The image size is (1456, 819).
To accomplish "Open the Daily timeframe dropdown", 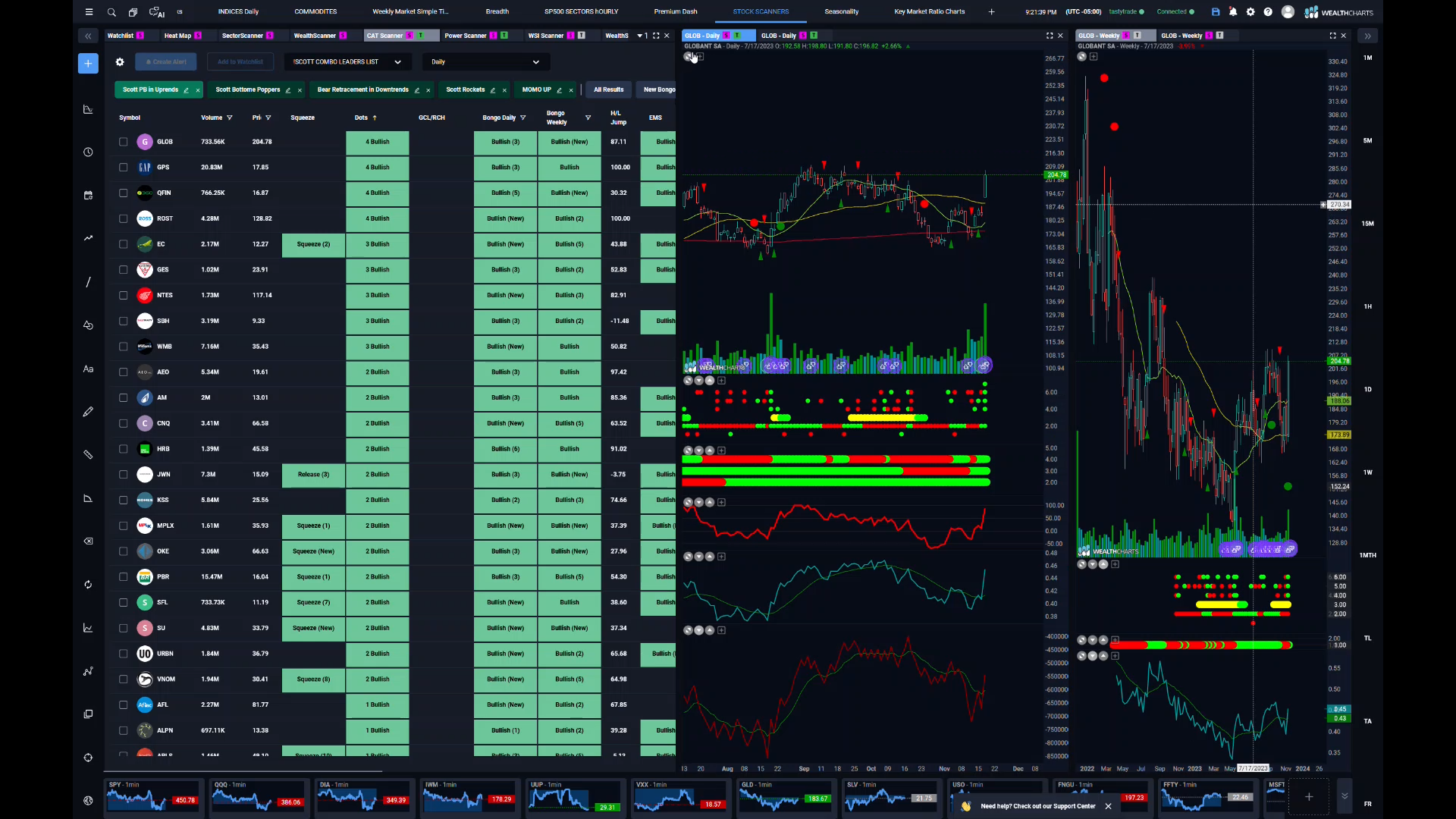I will point(485,62).
